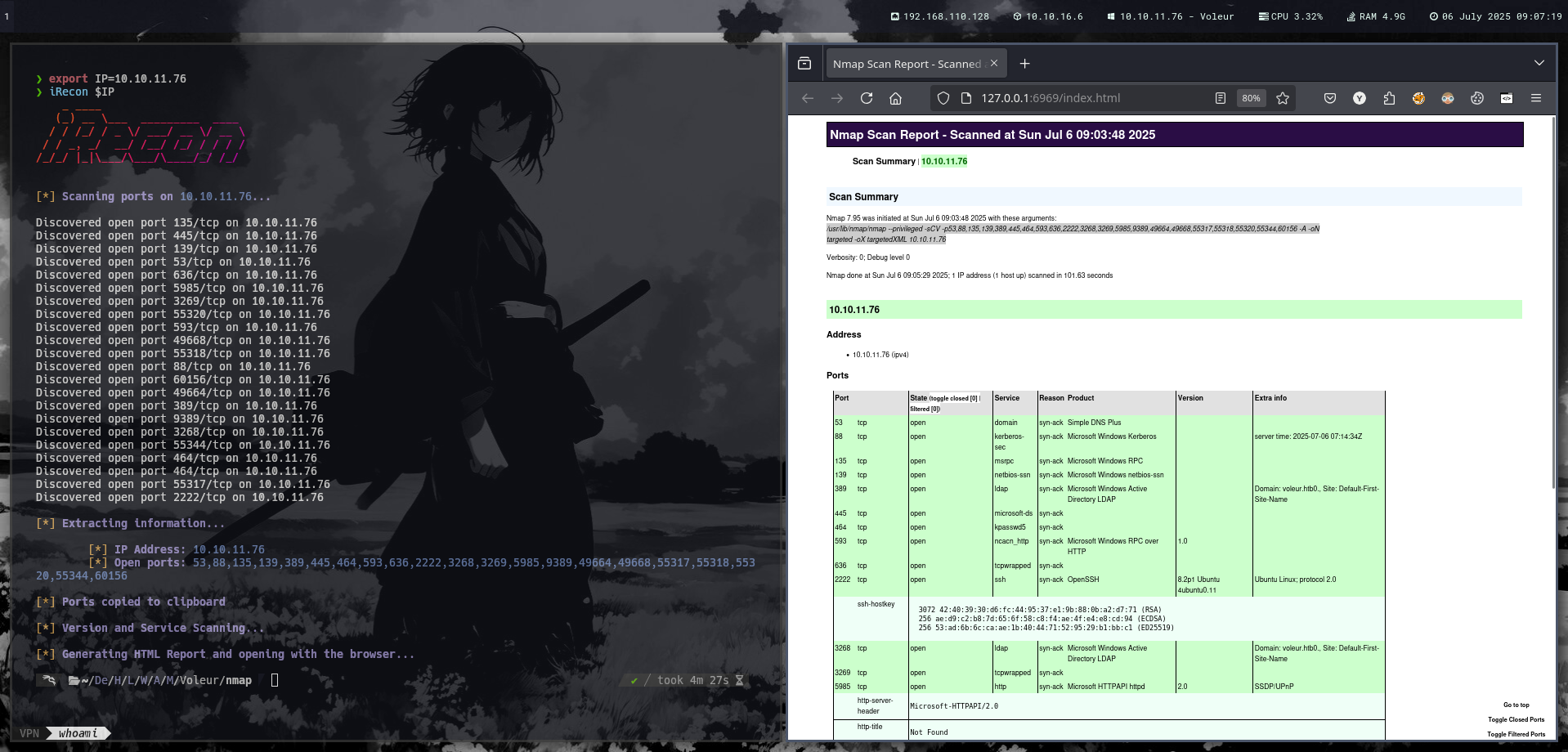This screenshot has width=1568, height=752.
Task: Open the Firefox View recent browsing button
Action: (804, 64)
